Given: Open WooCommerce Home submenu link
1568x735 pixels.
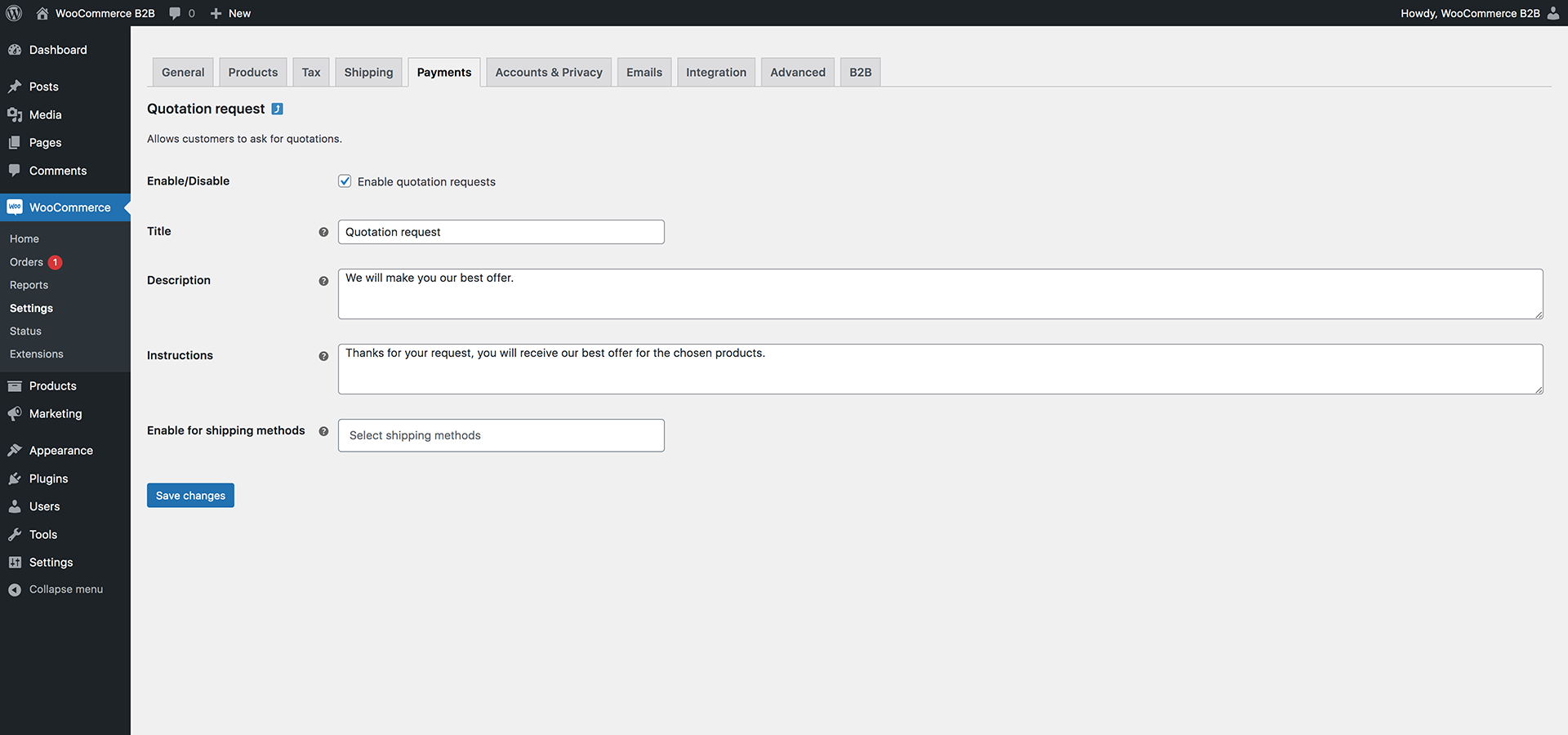Looking at the screenshot, I should (24, 238).
